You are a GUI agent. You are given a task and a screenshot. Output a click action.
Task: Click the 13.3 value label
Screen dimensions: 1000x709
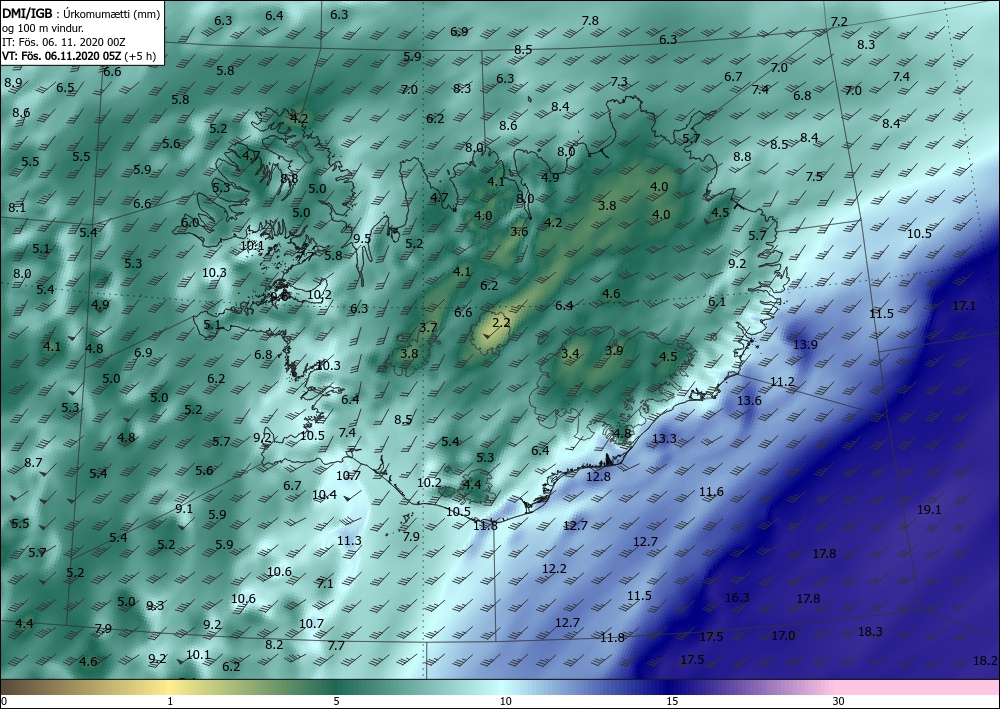(664, 439)
